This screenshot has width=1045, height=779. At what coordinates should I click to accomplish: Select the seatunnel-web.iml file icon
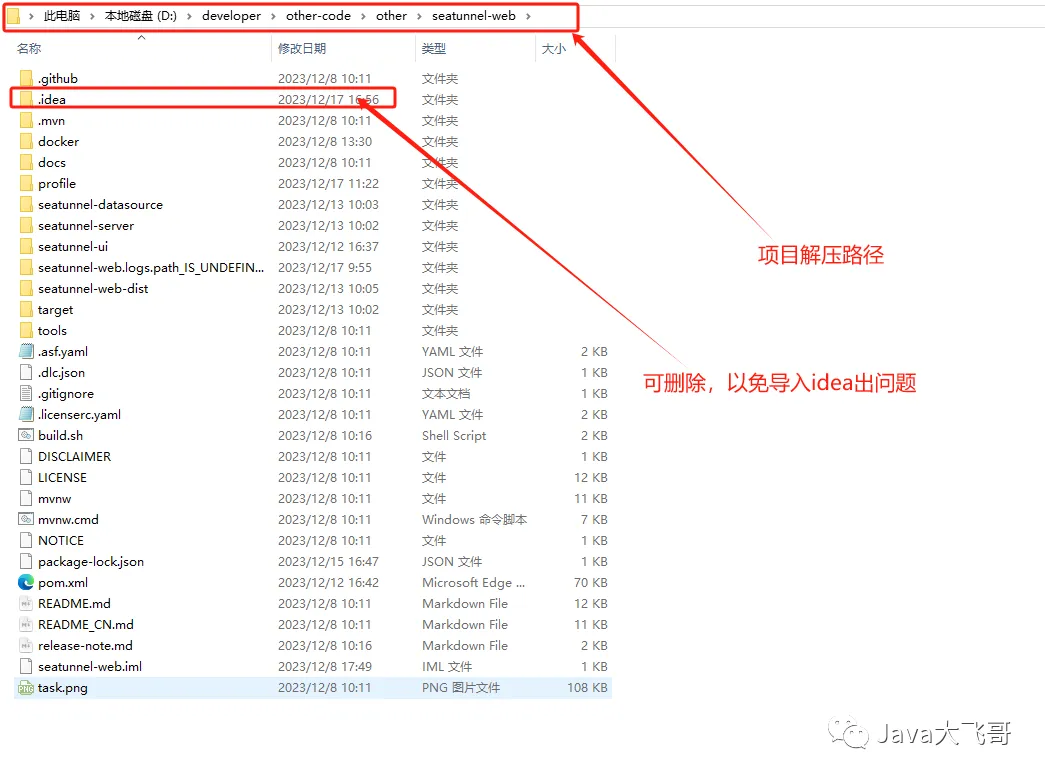tap(26, 666)
